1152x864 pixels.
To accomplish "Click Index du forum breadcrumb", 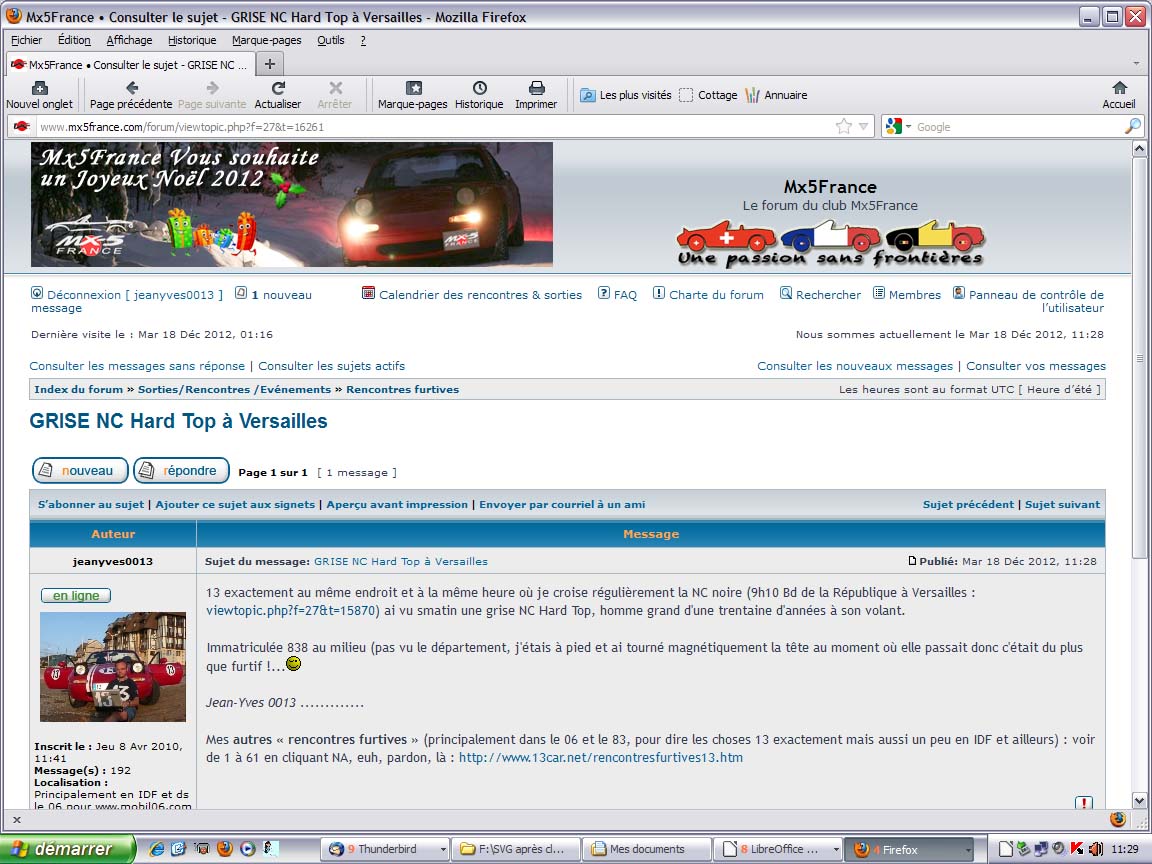I will coord(79,389).
